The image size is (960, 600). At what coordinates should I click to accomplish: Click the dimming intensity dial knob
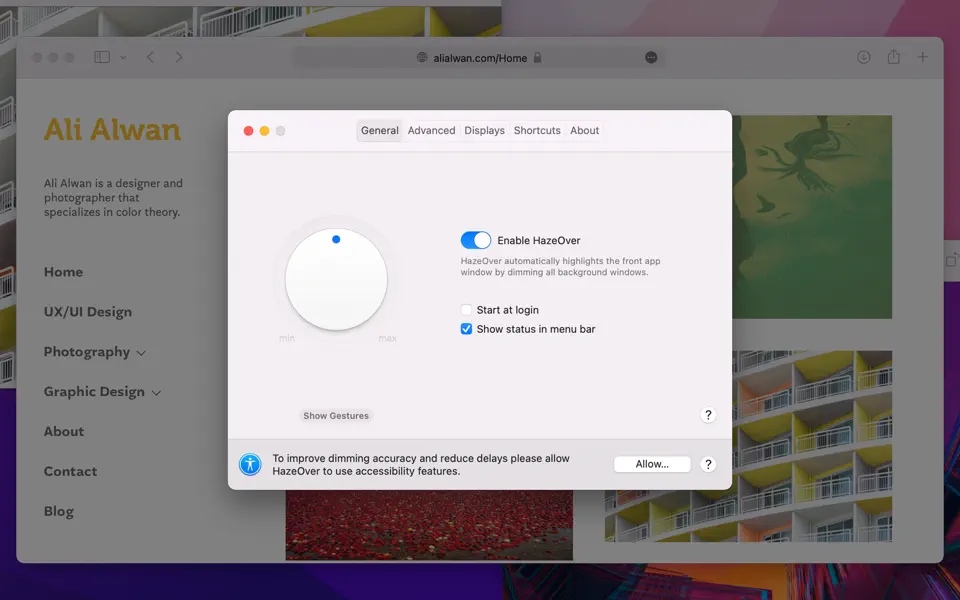click(336, 279)
